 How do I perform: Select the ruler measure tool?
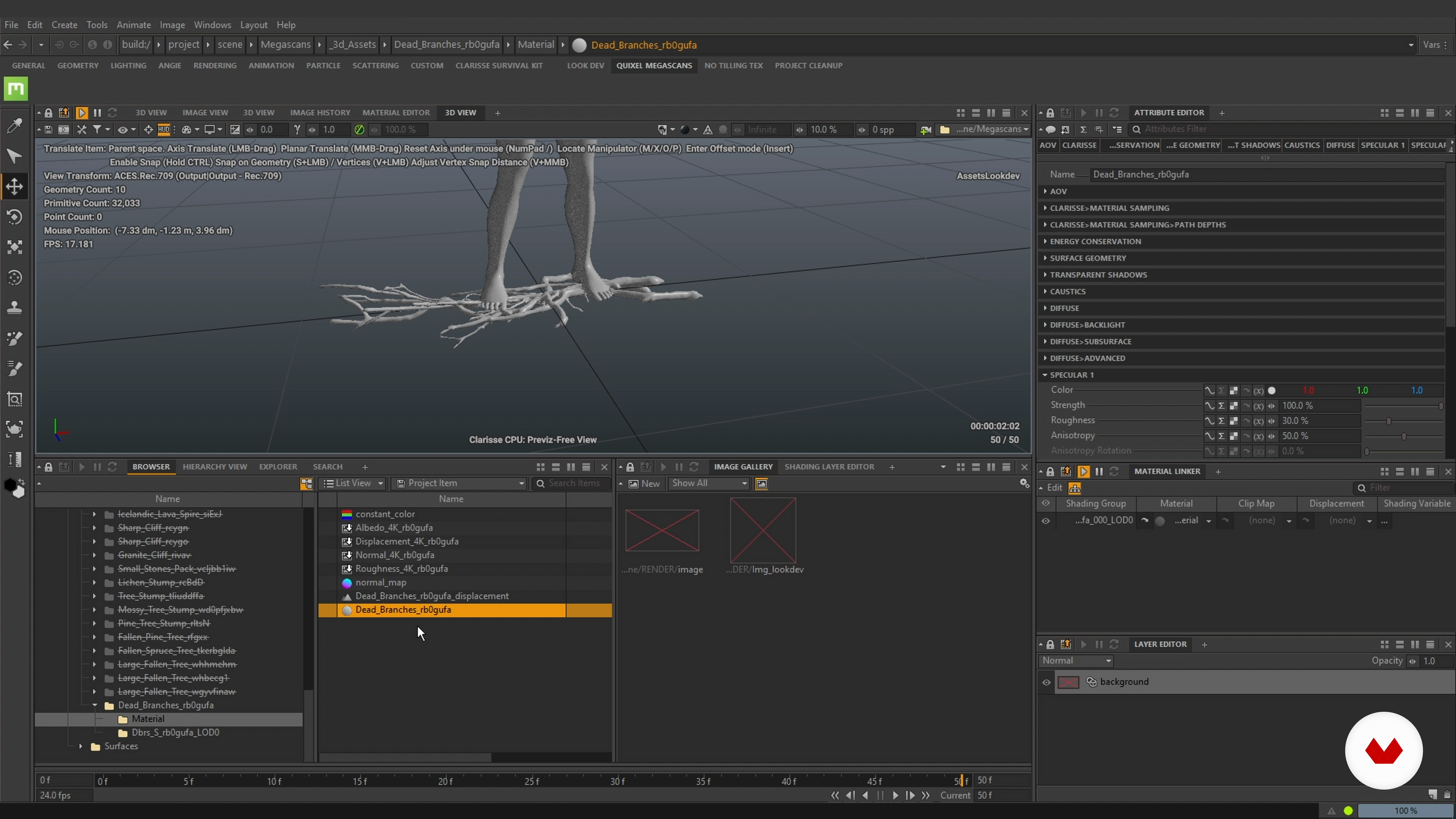click(14, 460)
